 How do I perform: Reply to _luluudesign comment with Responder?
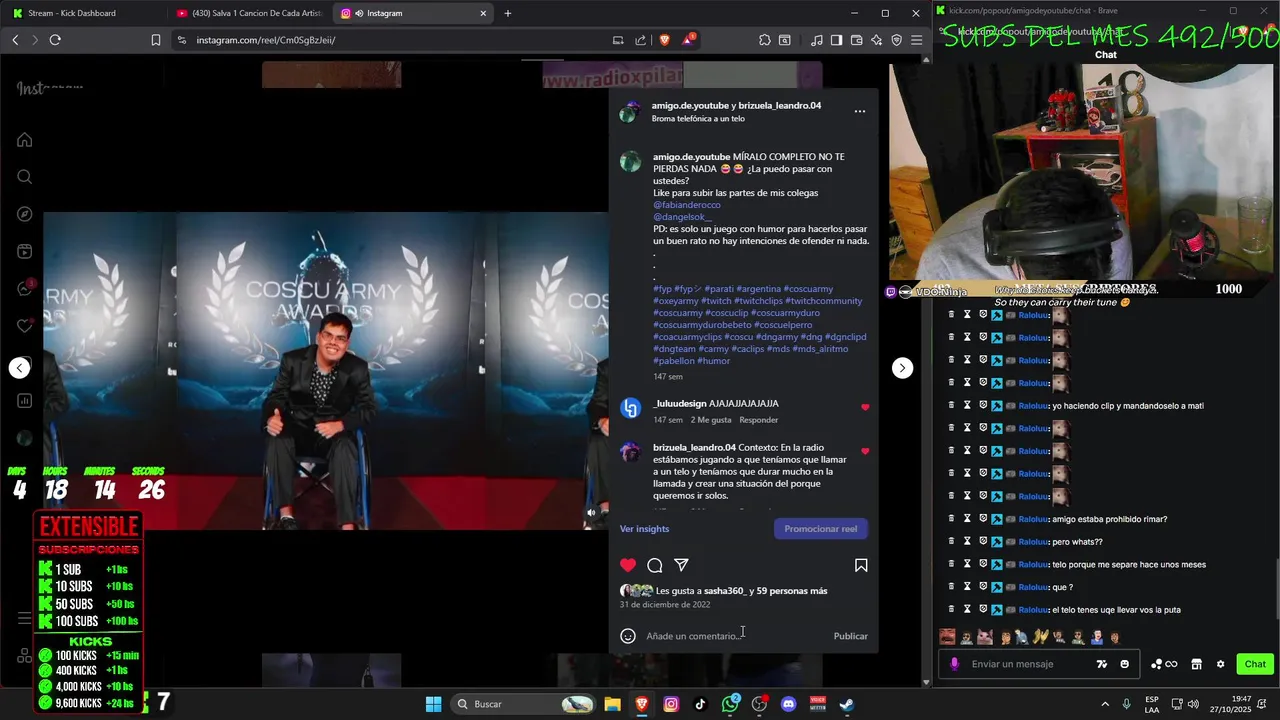pos(758,420)
